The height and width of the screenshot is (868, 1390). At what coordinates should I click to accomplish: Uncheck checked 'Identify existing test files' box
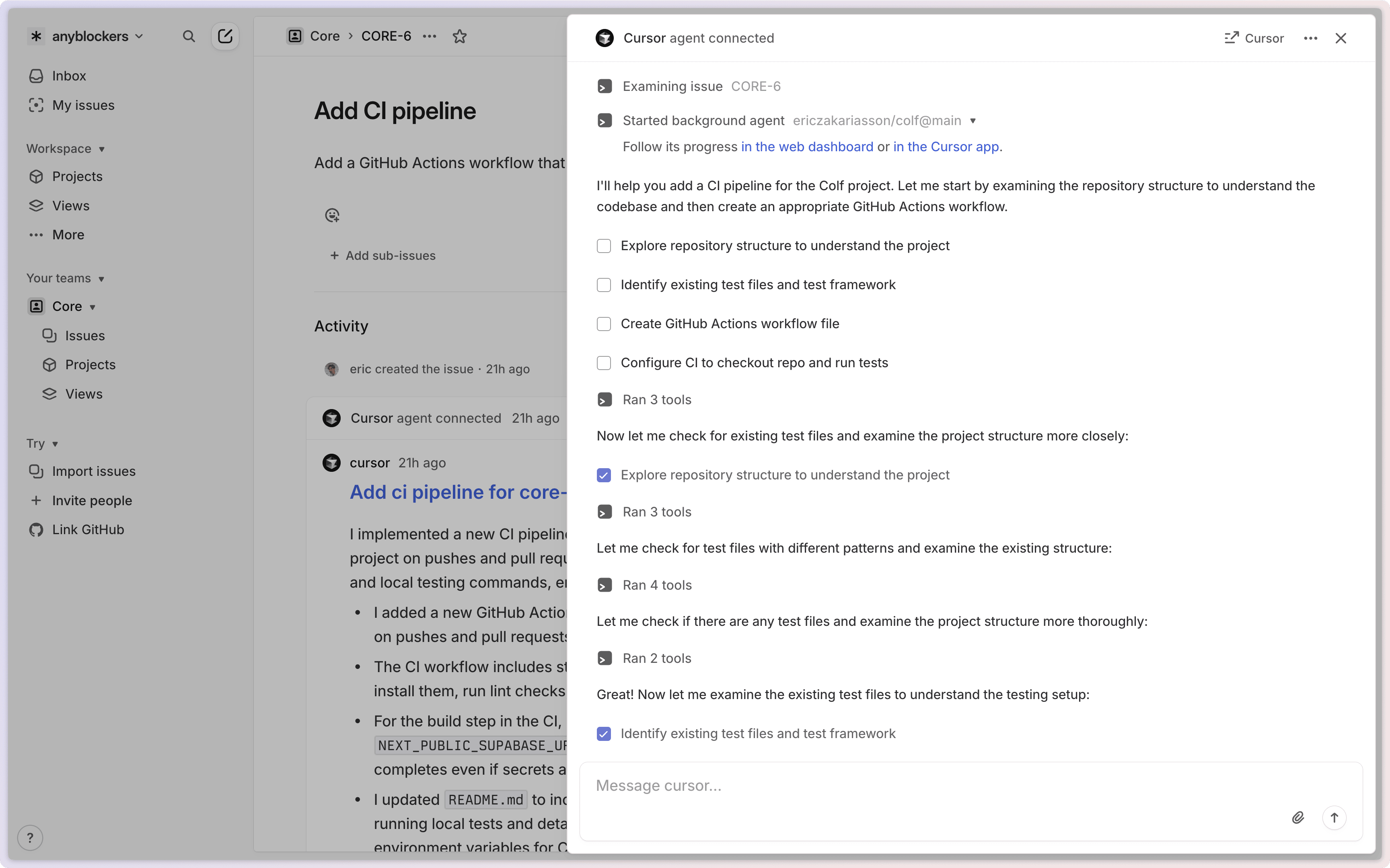click(604, 734)
